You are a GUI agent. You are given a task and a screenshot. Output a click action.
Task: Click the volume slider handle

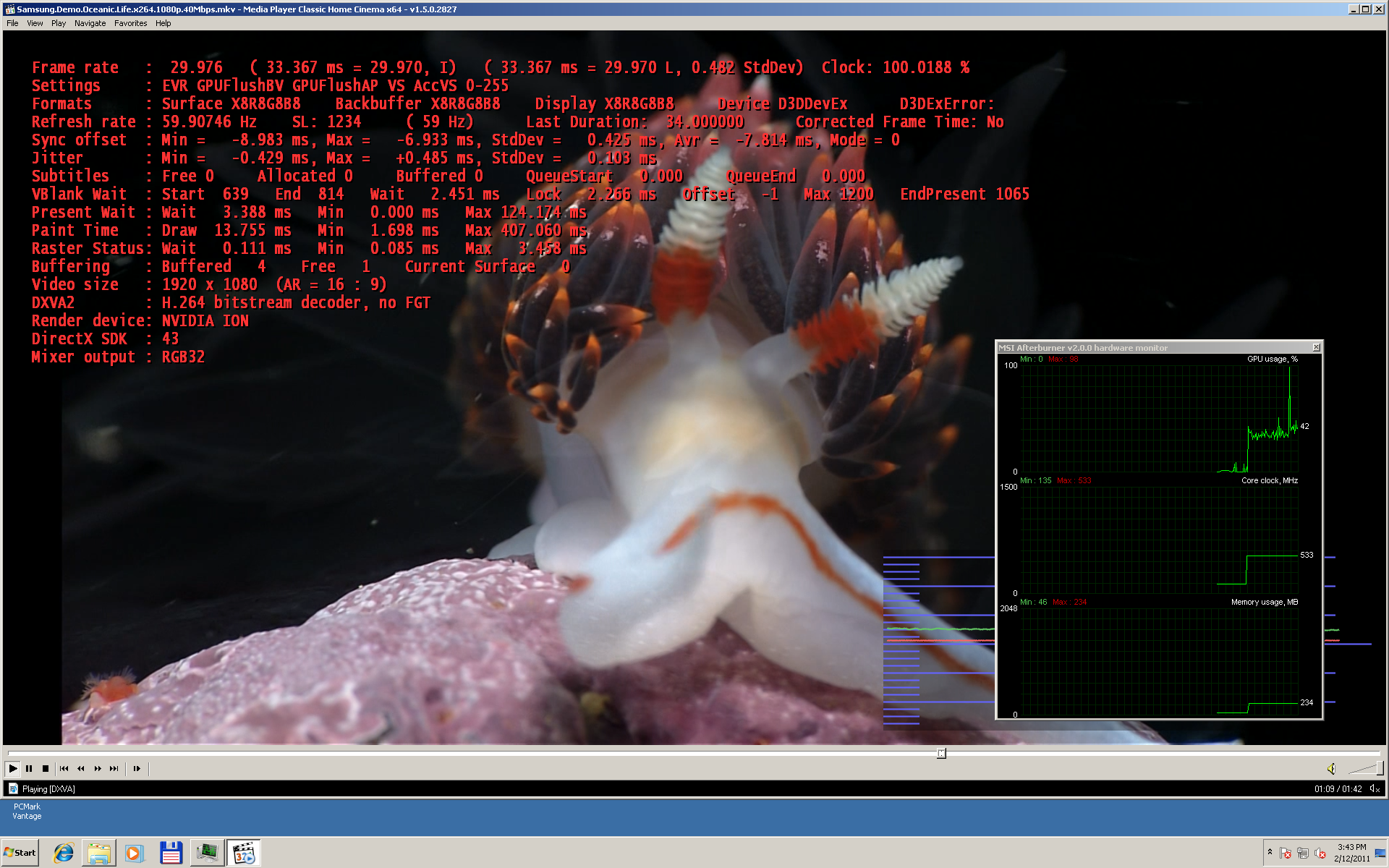pos(1380,768)
